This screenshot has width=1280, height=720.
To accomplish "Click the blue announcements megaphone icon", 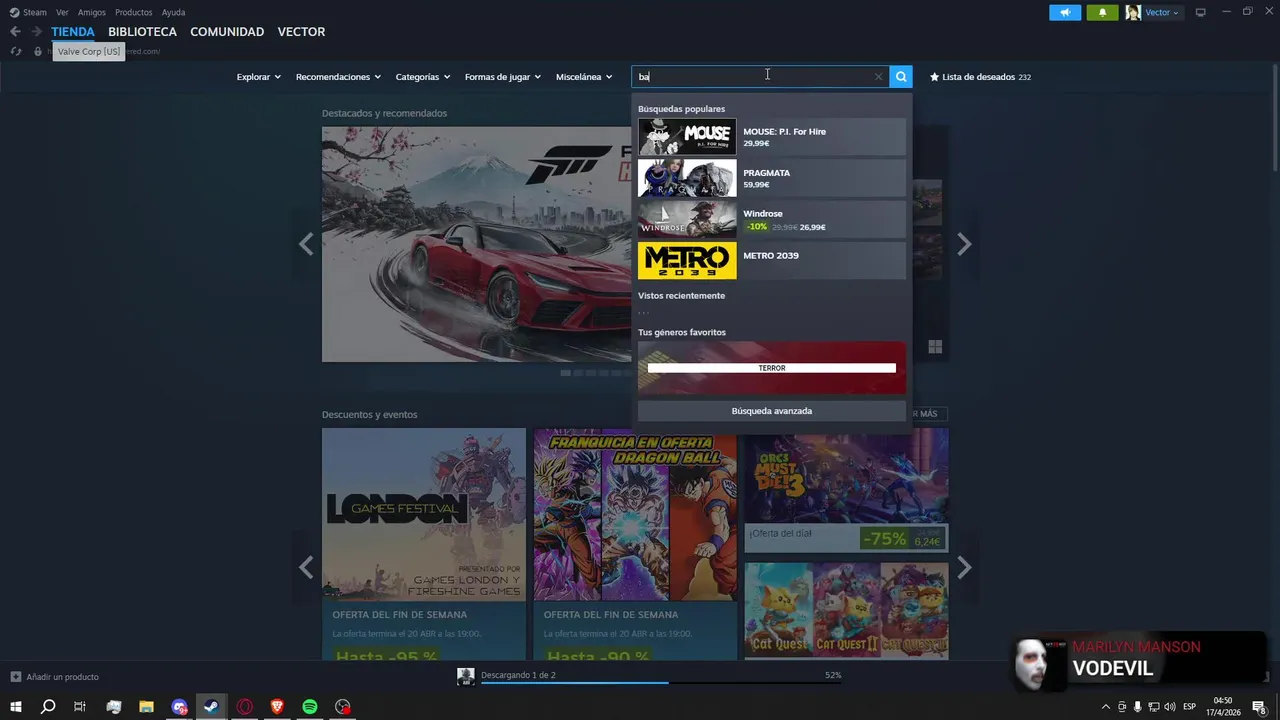I will [1065, 12].
